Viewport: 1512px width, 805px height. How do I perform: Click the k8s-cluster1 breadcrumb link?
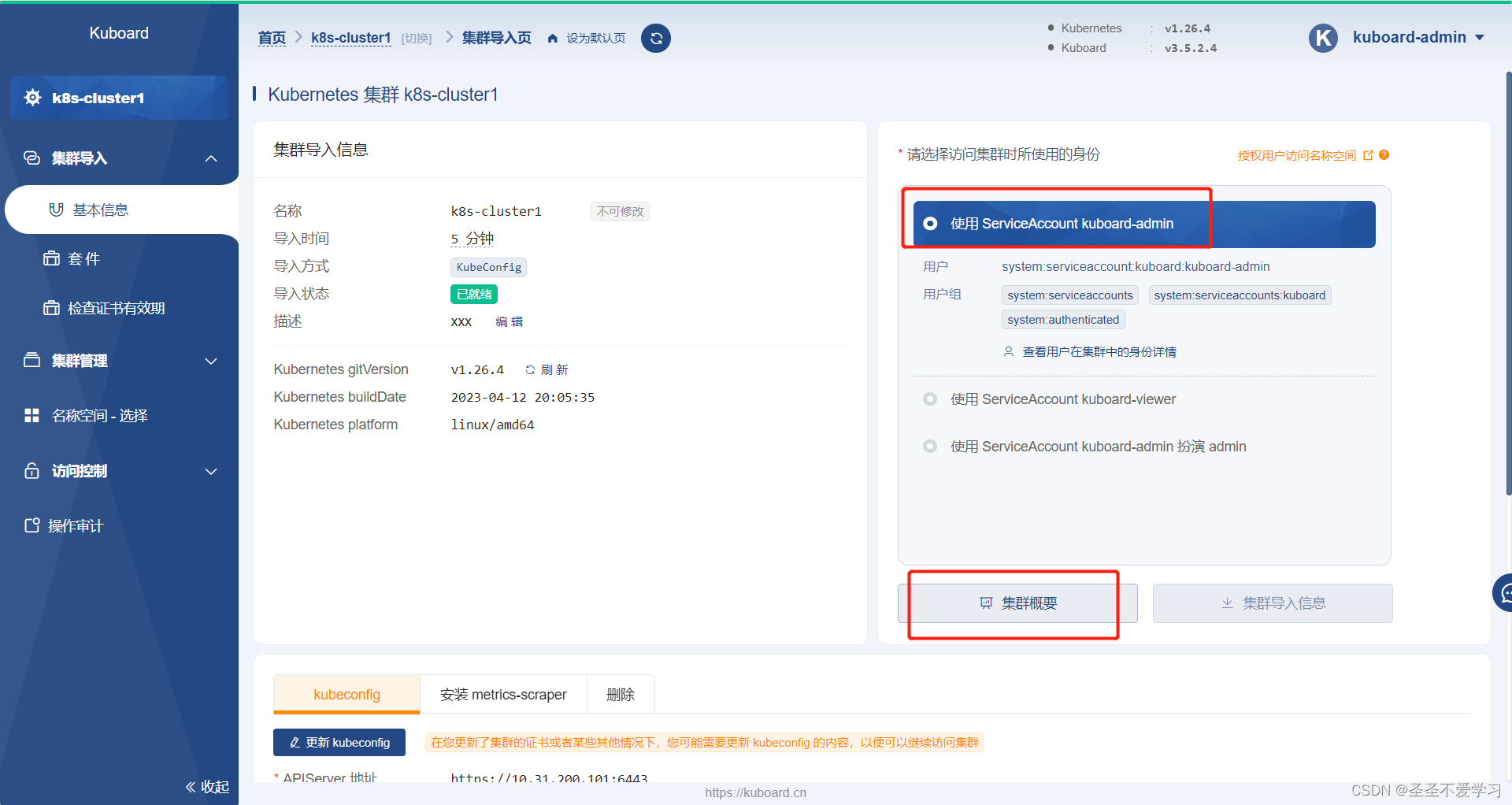(351, 38)
